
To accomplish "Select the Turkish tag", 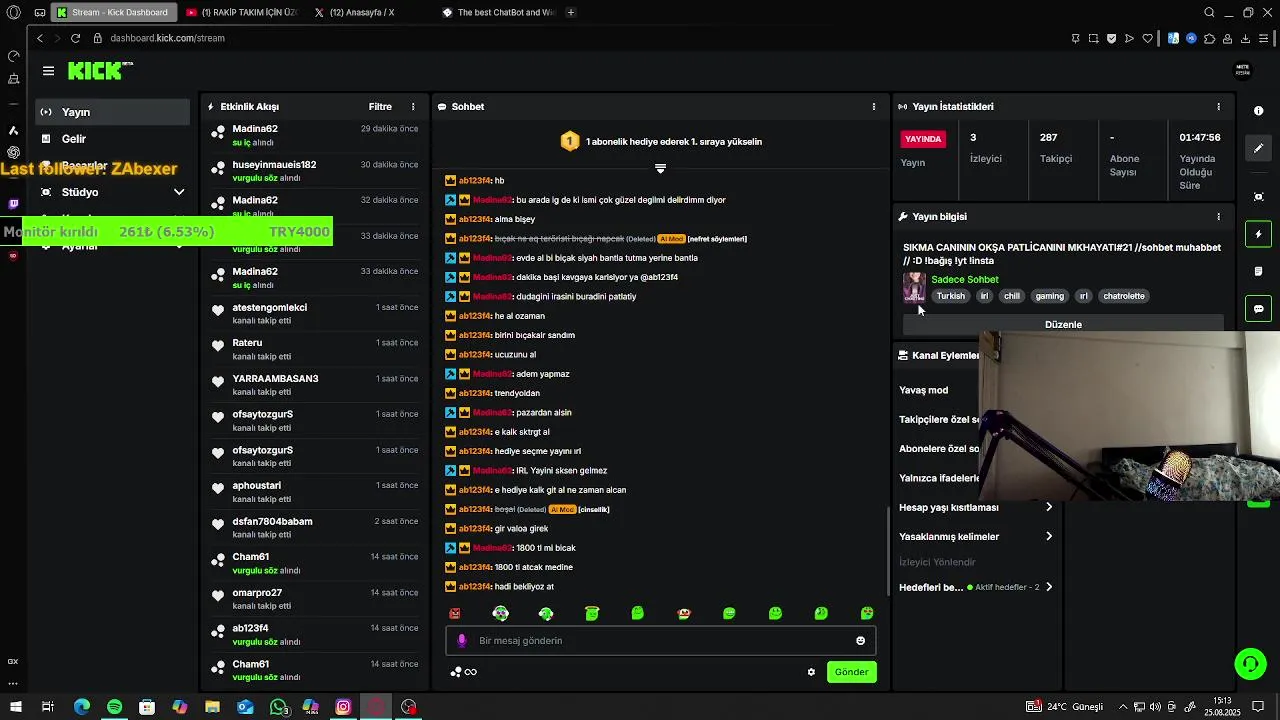I will tap(951, 296).
